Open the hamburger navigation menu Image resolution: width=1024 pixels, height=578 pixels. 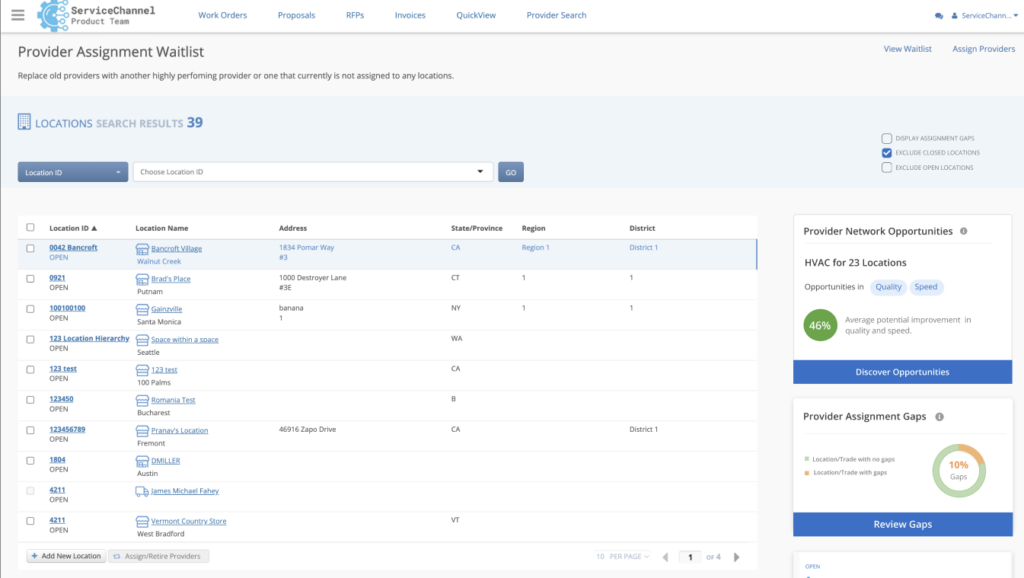[17, 15]
